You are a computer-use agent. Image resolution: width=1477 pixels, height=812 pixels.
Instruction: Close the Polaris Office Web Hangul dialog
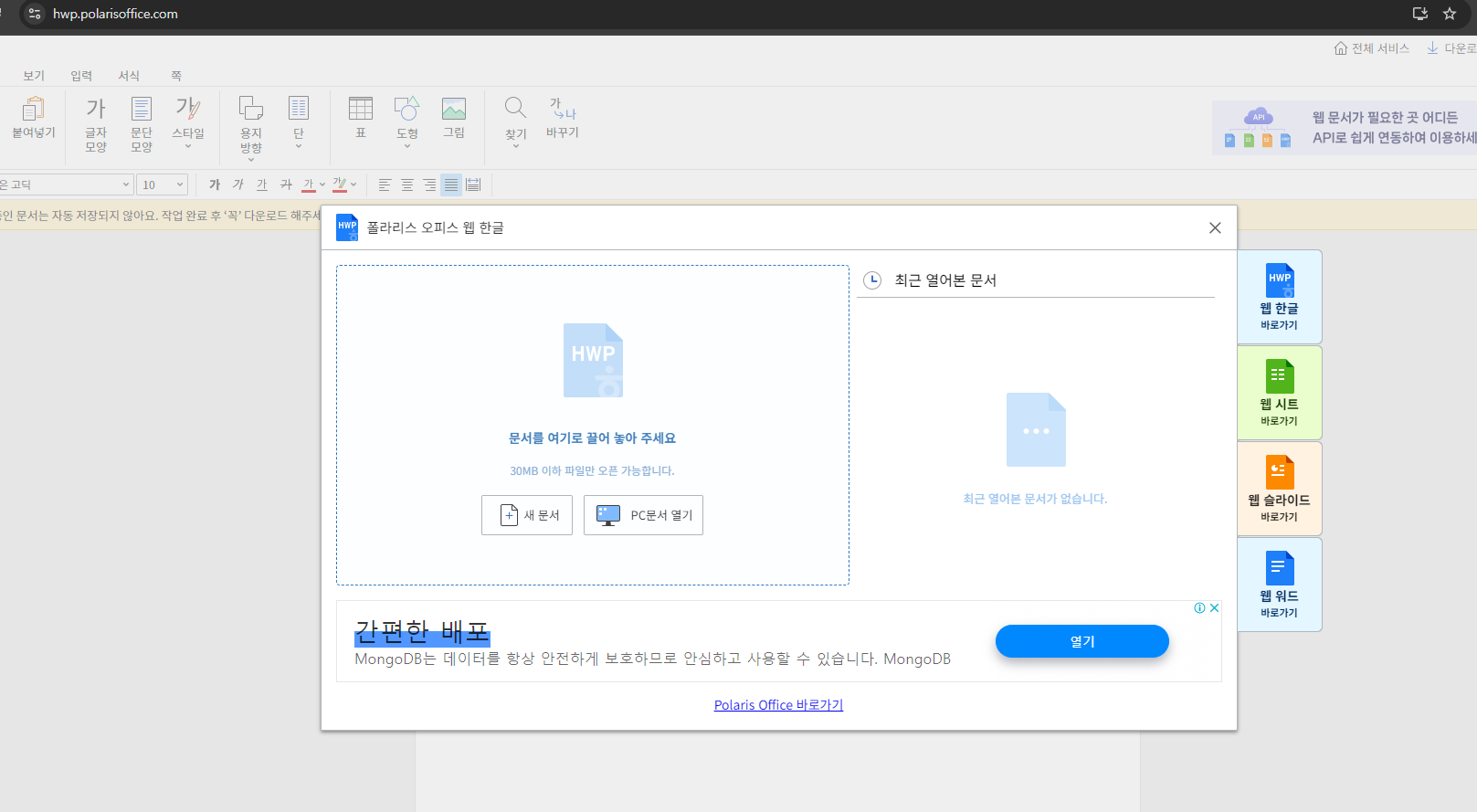coord(1215,227)
